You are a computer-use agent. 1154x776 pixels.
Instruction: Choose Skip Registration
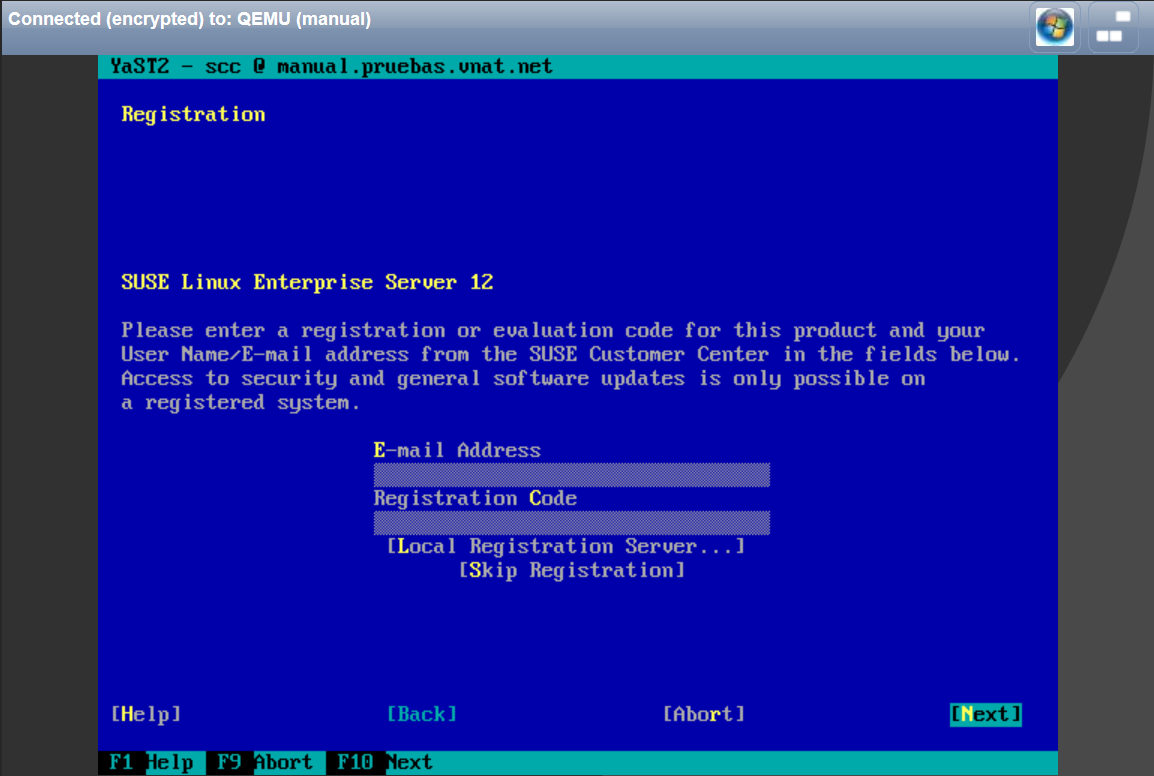click(572, 571)
